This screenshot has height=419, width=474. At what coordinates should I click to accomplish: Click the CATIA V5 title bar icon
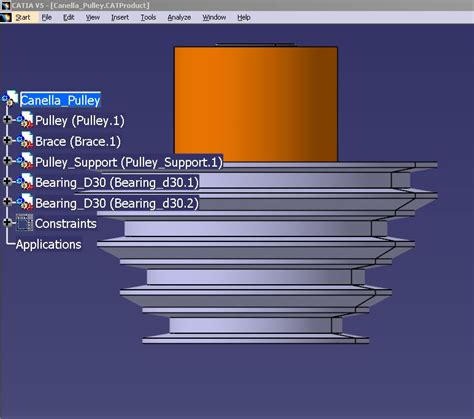pos(6,5)
